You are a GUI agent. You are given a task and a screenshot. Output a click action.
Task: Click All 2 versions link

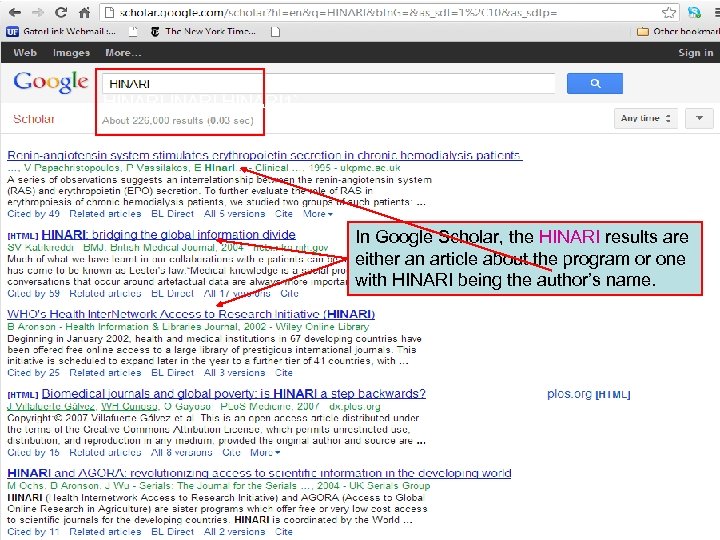tap(234, 531)
